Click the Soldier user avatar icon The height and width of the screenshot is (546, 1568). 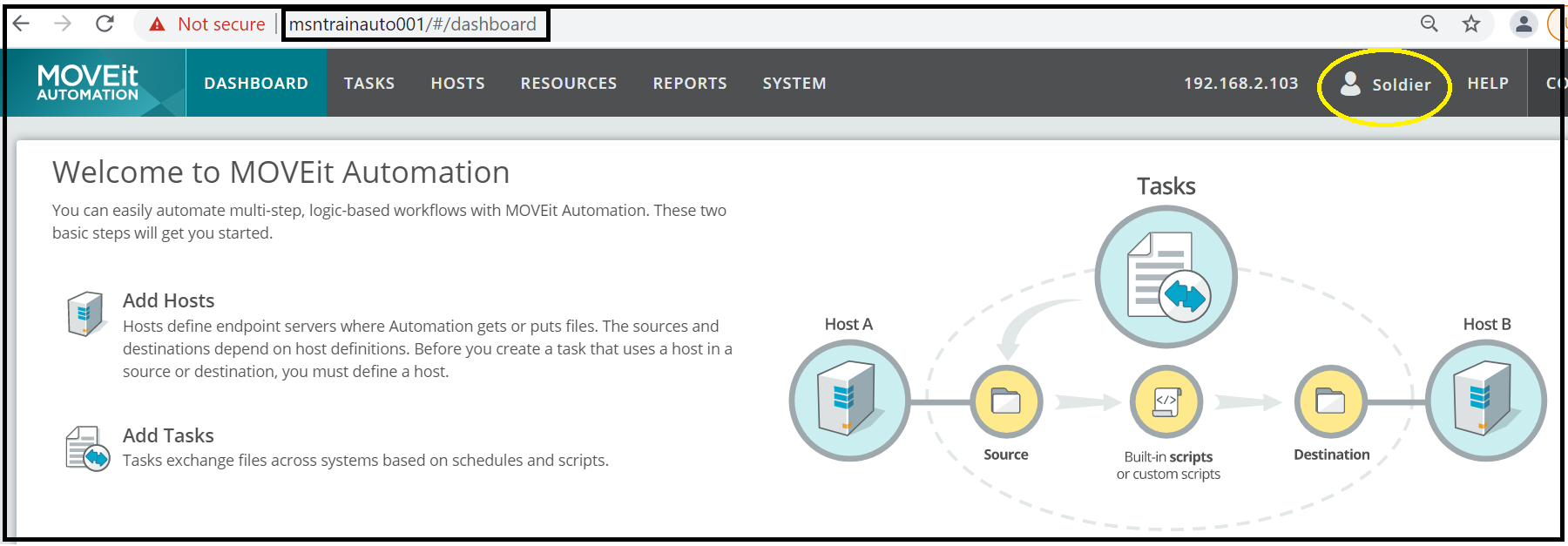pos(1350,84)
